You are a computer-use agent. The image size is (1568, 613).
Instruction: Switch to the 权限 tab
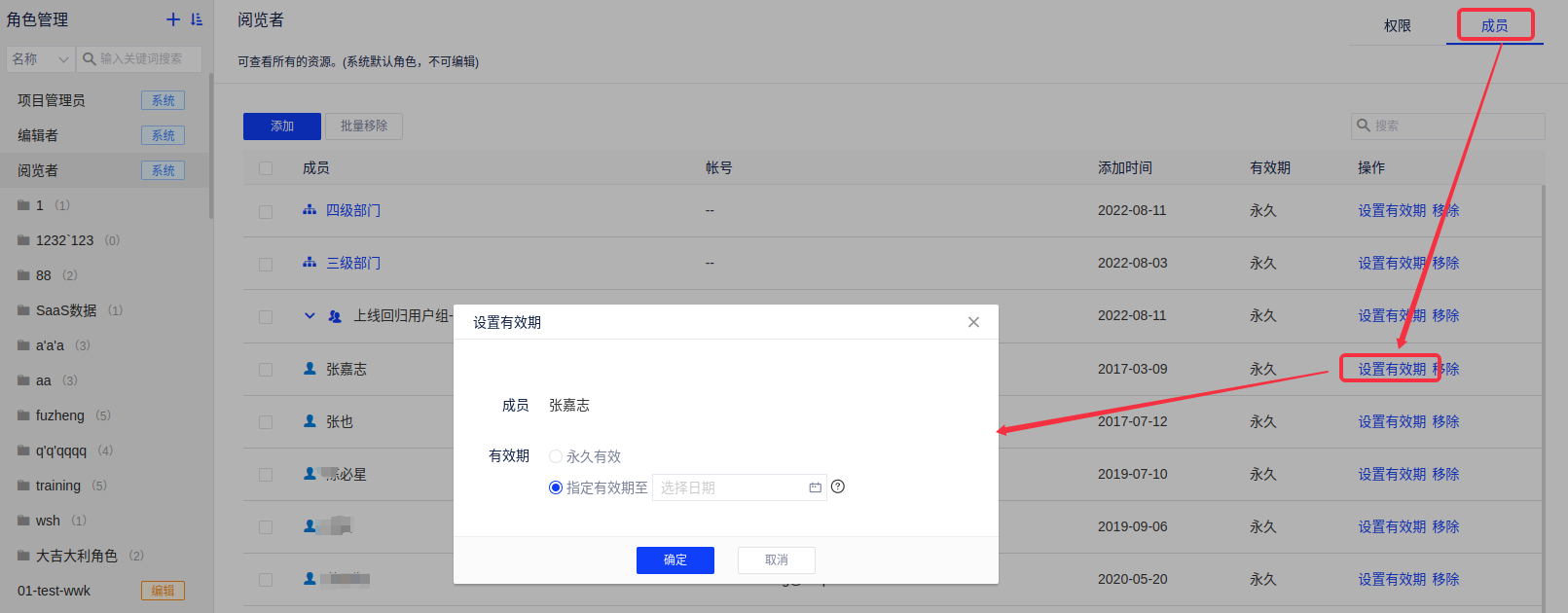1397,26
